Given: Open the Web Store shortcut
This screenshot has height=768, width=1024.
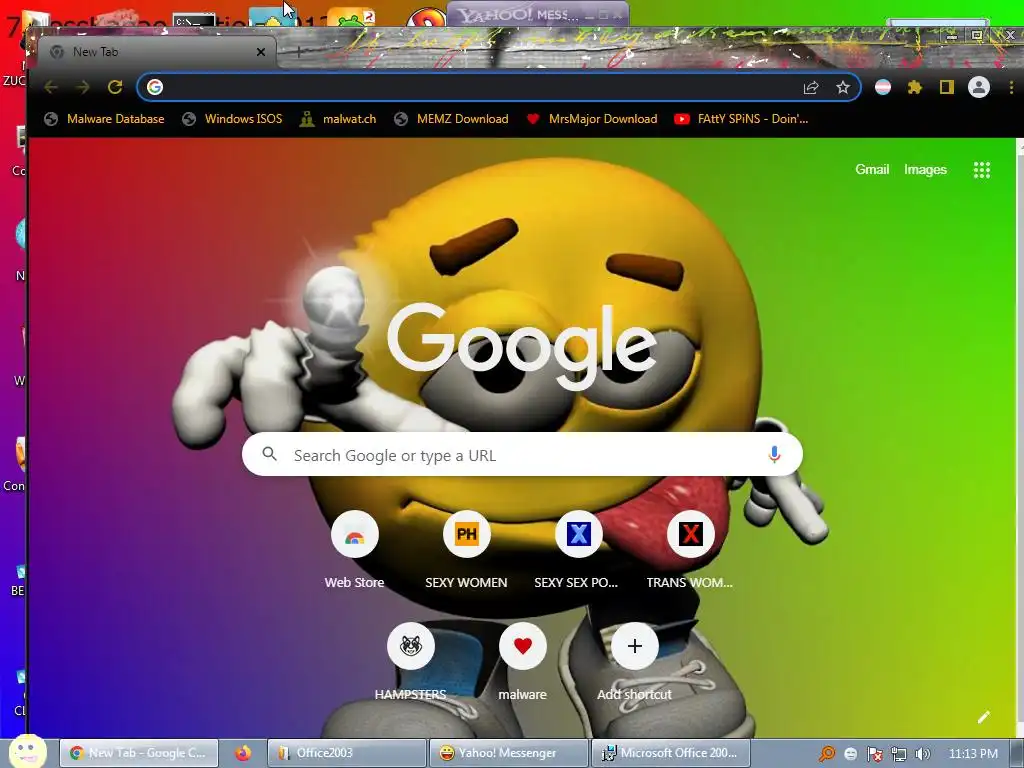Looking at the screenshot, I should [355, 551].
